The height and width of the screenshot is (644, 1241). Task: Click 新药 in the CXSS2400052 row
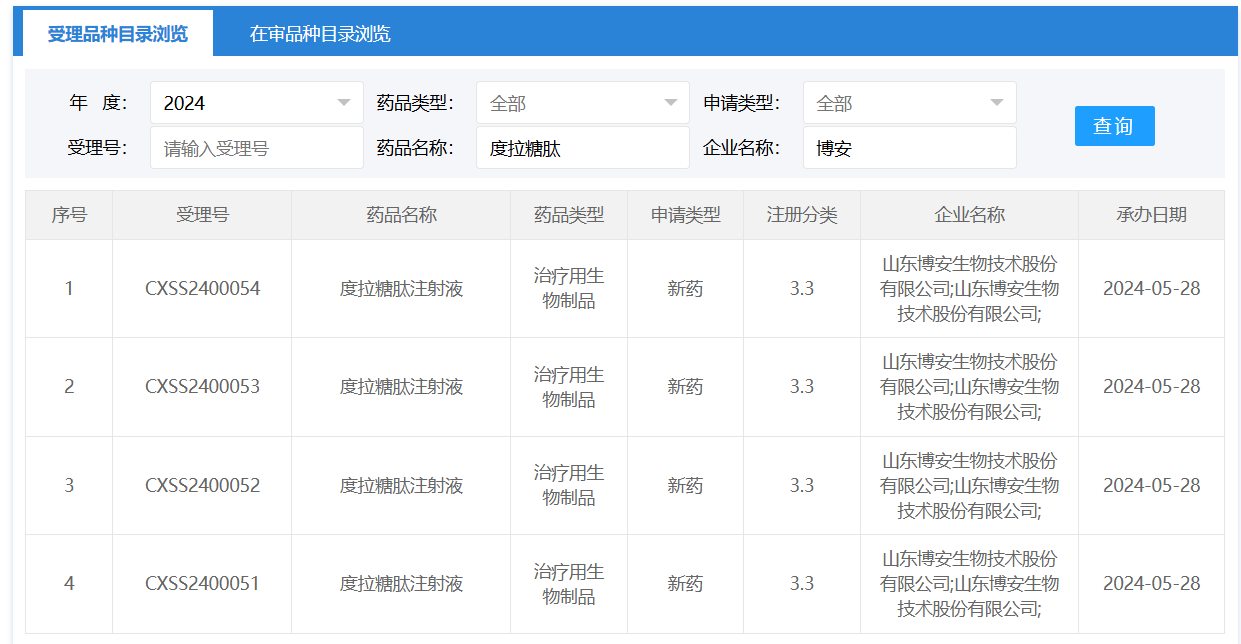coord(686,486)
